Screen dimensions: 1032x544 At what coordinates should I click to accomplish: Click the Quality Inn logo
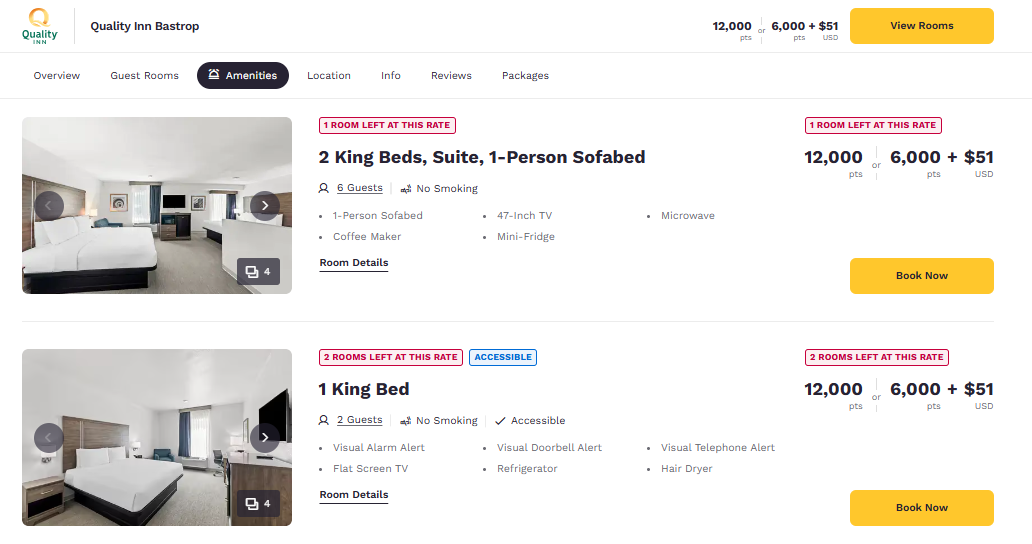pos(39,26)
